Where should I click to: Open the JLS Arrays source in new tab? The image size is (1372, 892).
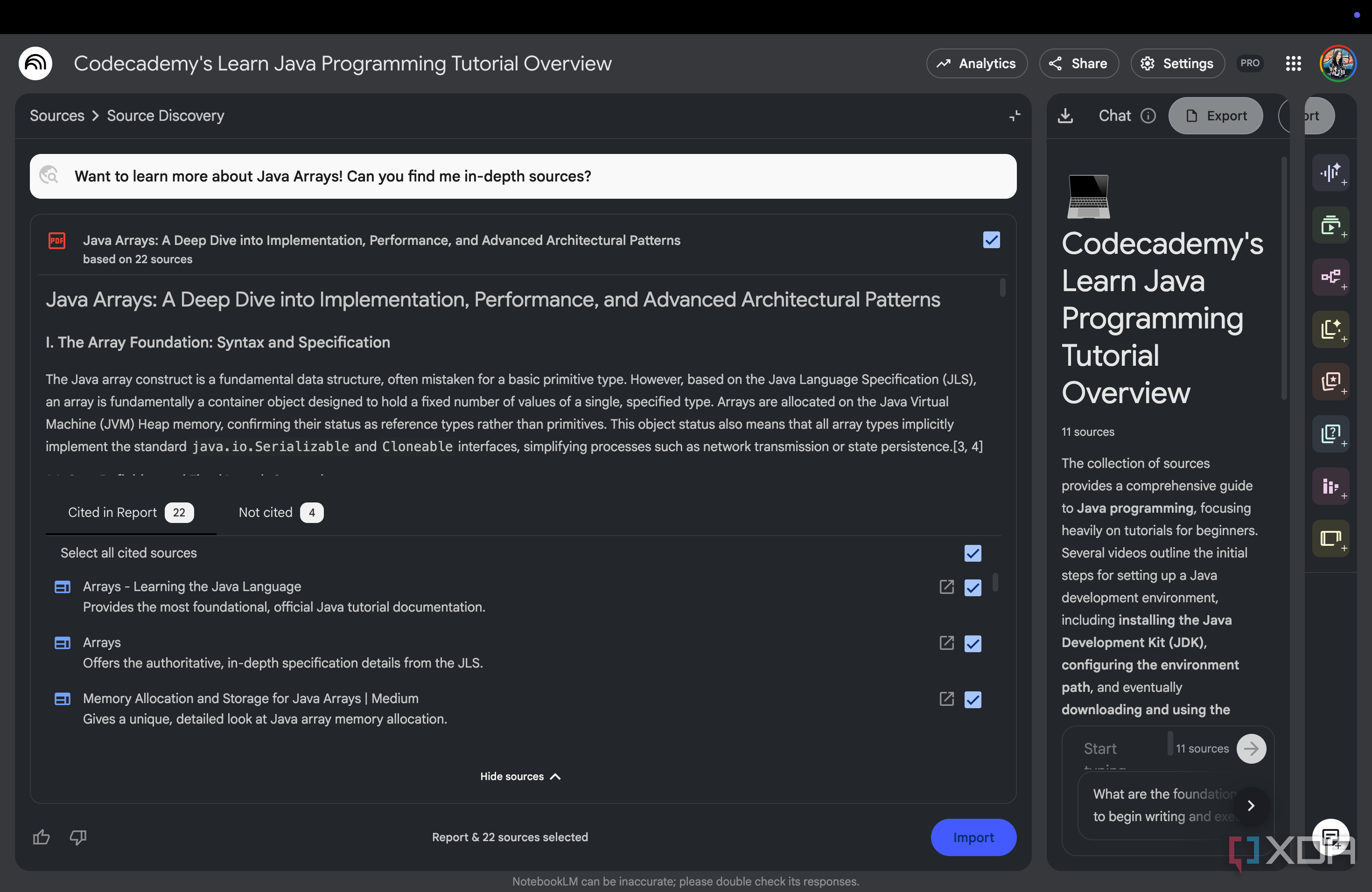946,643
